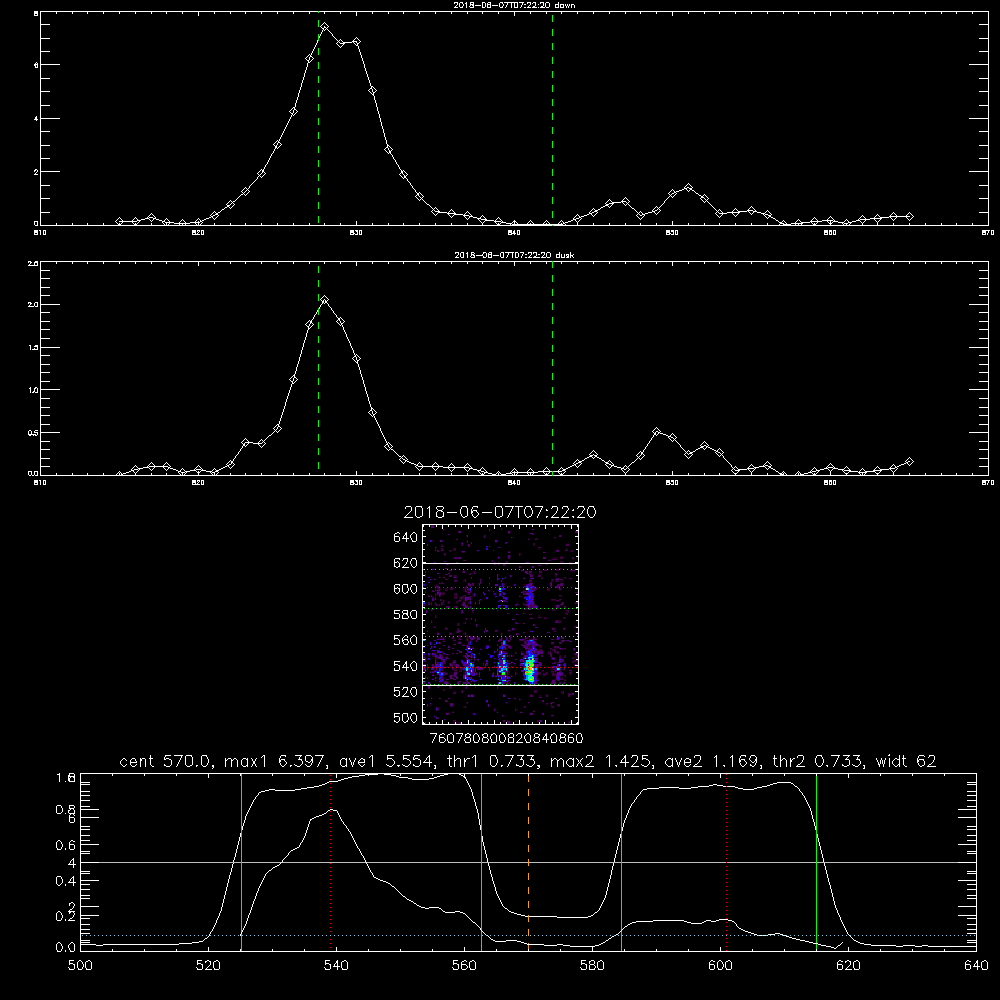The width and height of the screenshot is (1000, 1000).
Task: Click the orange dashed center line in bottom plot
Action: tap(529, 862)
